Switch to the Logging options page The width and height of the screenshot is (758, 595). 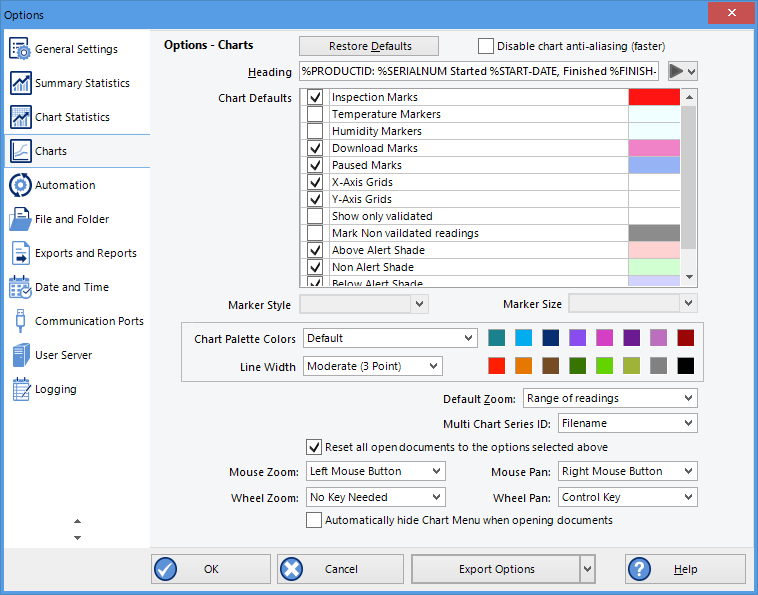point(55,389)
